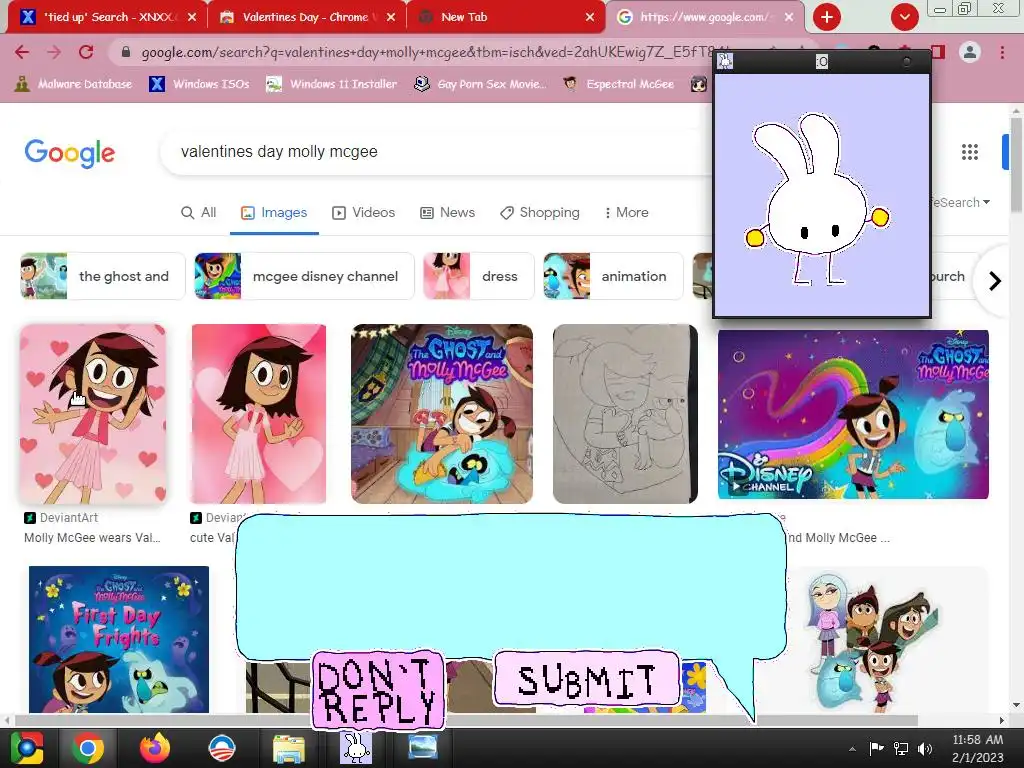The image size is (1024, 768).
Task: Open Malware Database bookmark
Action: pyautogui.click(x=73, y=84)
